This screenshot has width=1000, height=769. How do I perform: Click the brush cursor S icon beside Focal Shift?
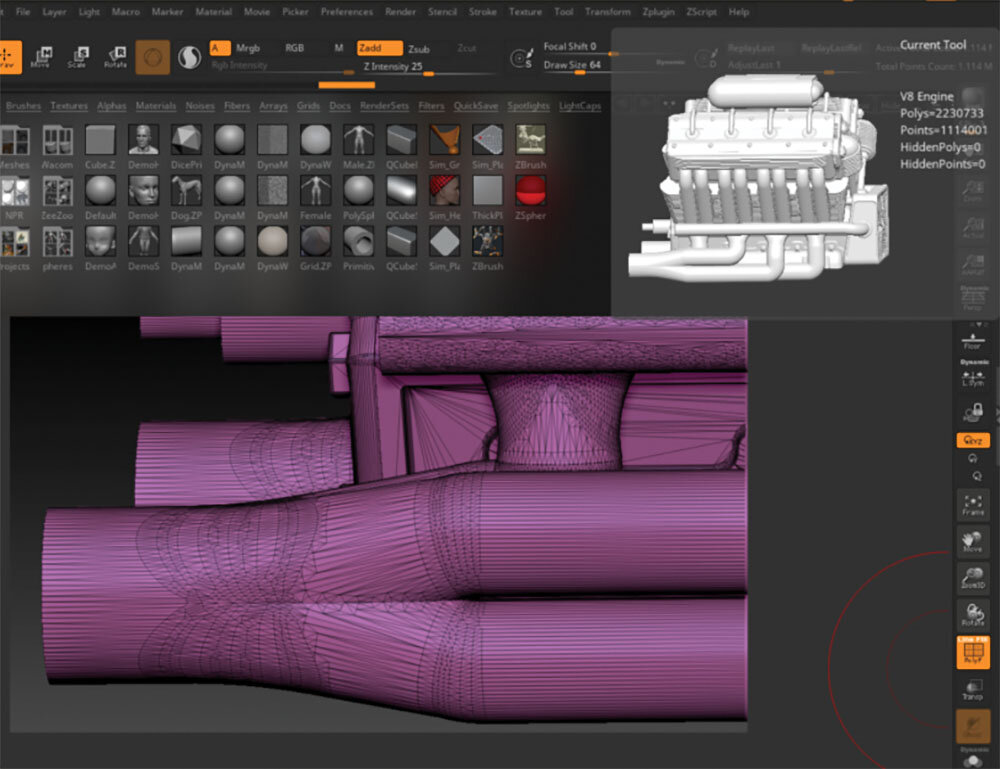click(521, 58)
